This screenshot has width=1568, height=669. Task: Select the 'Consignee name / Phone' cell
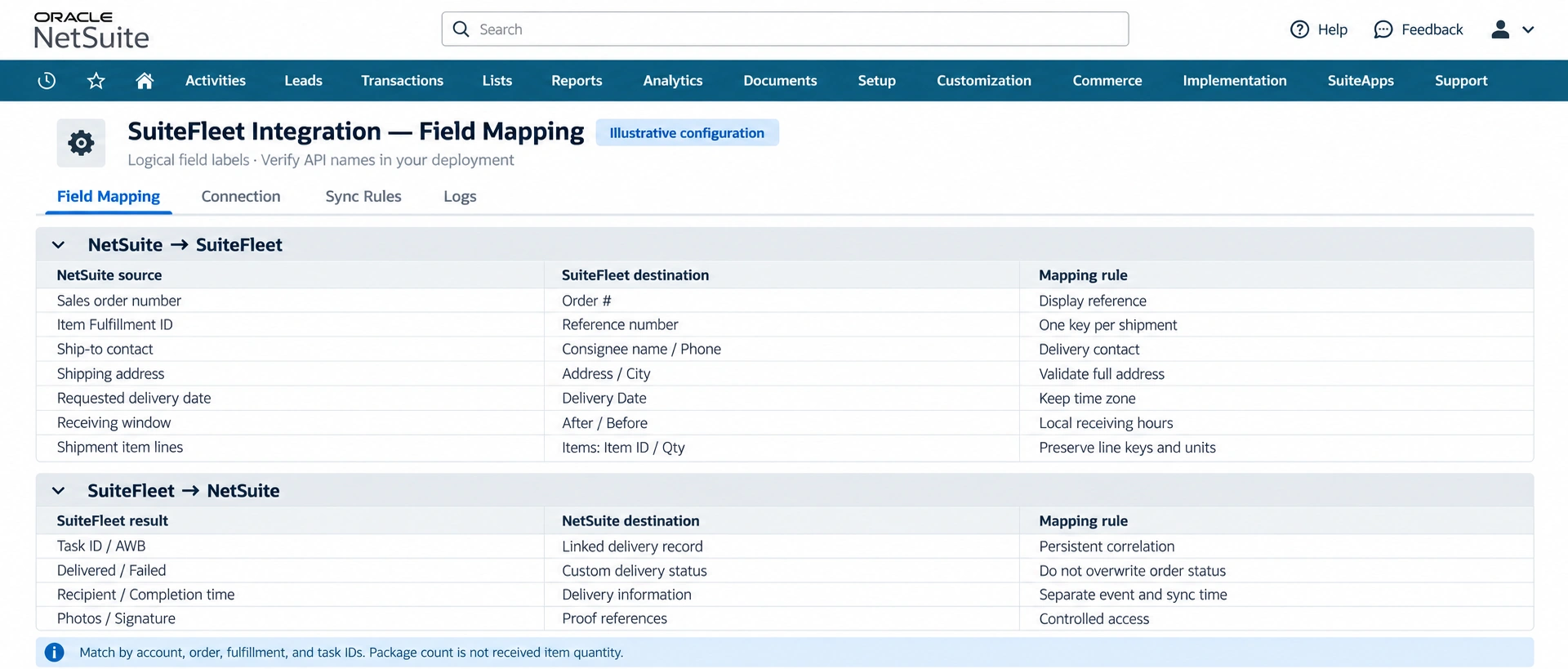click(x=782, y=349)
